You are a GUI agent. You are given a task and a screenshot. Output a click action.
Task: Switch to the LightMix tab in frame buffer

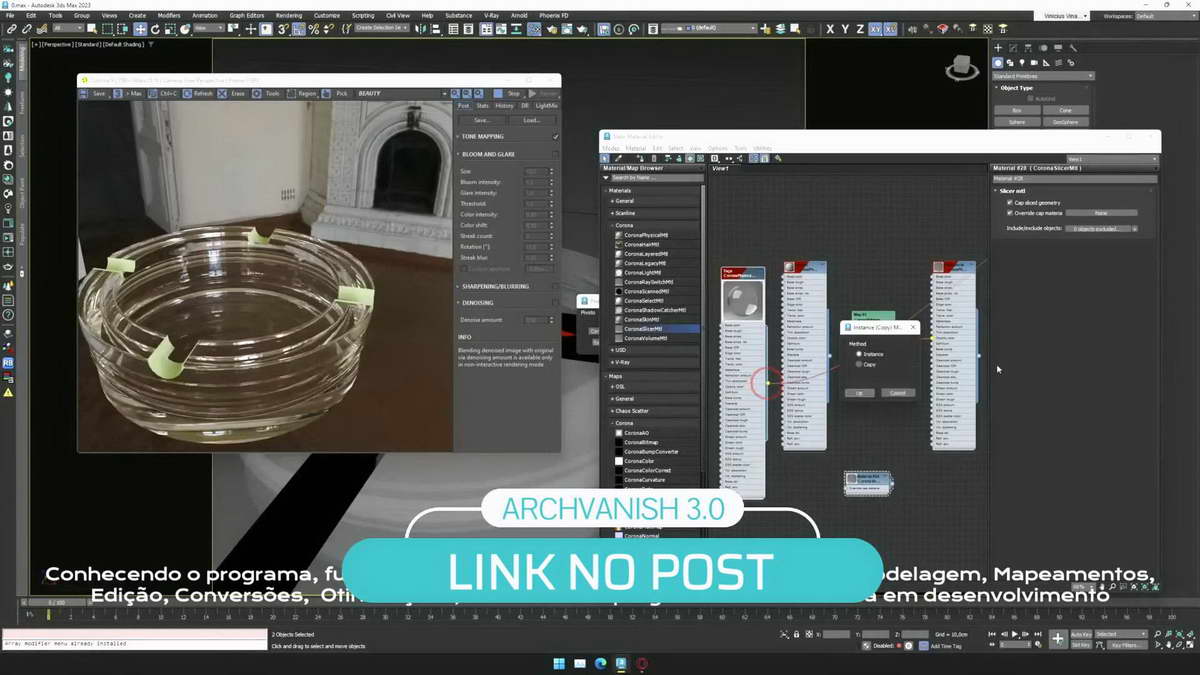click(546, 105)
